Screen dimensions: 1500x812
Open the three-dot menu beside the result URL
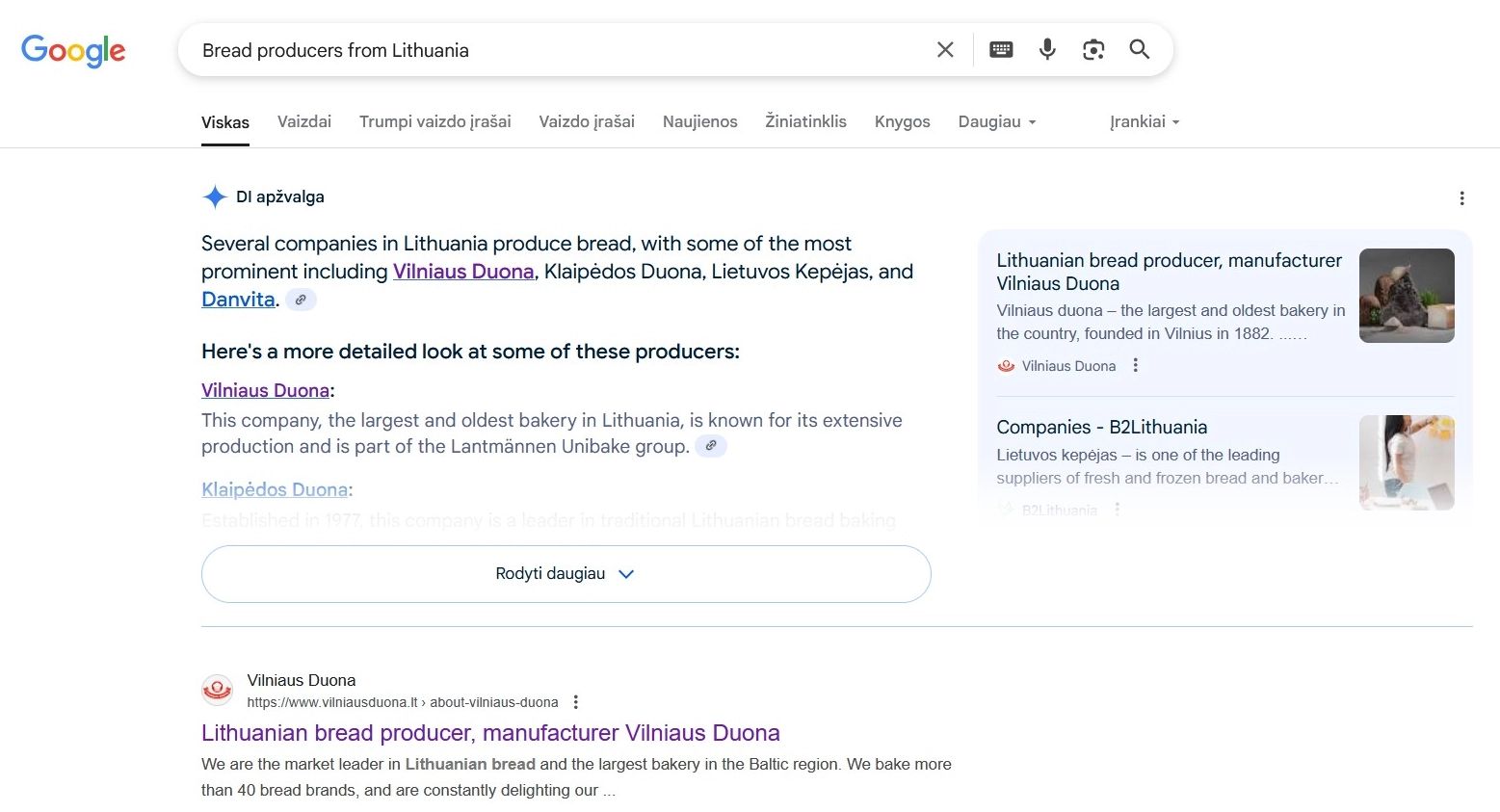[x=575, y=702]
